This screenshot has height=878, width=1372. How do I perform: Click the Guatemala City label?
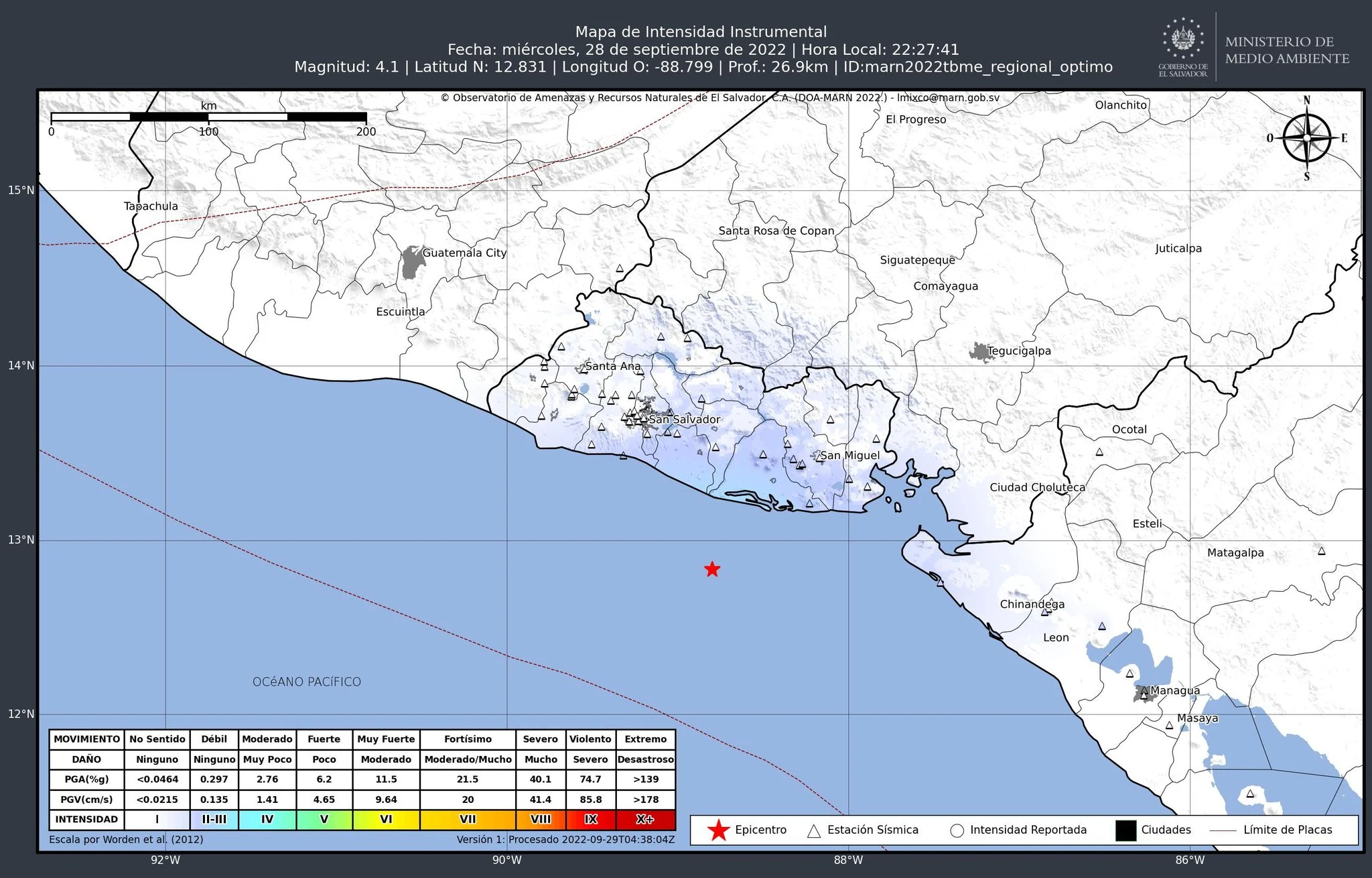(464, 253)
